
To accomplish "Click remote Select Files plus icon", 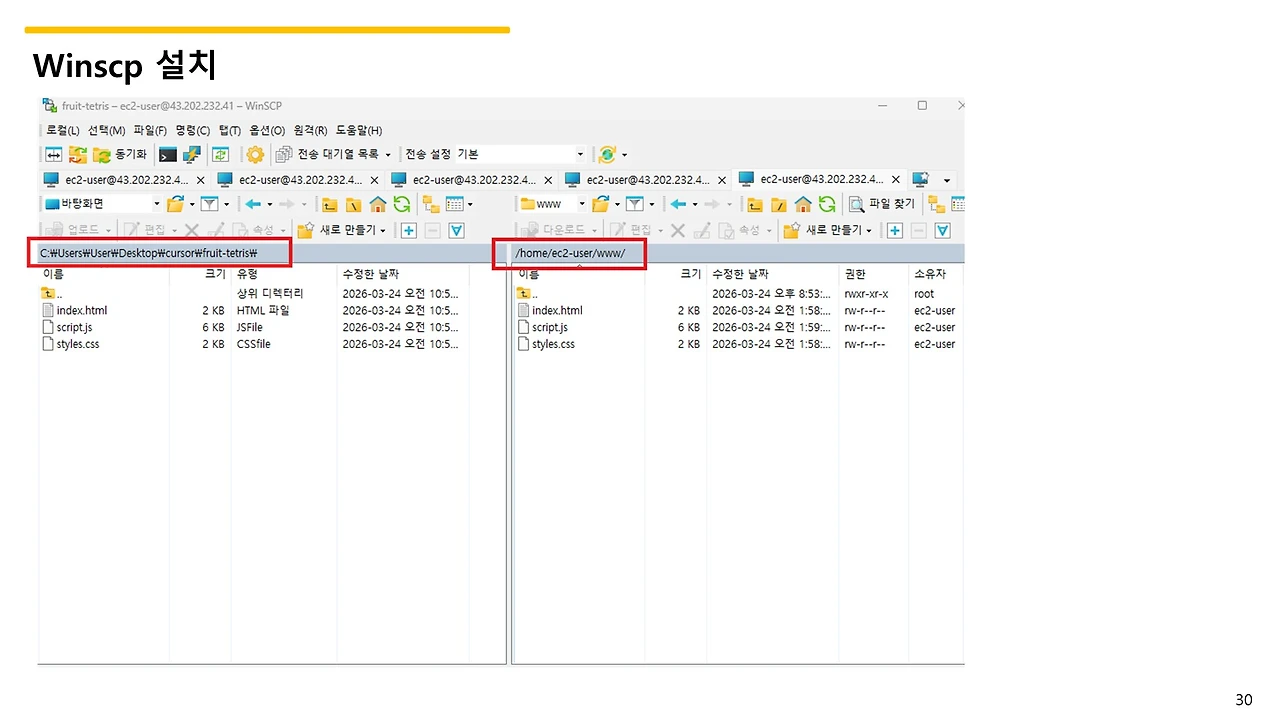I will [x=894, y=230].
